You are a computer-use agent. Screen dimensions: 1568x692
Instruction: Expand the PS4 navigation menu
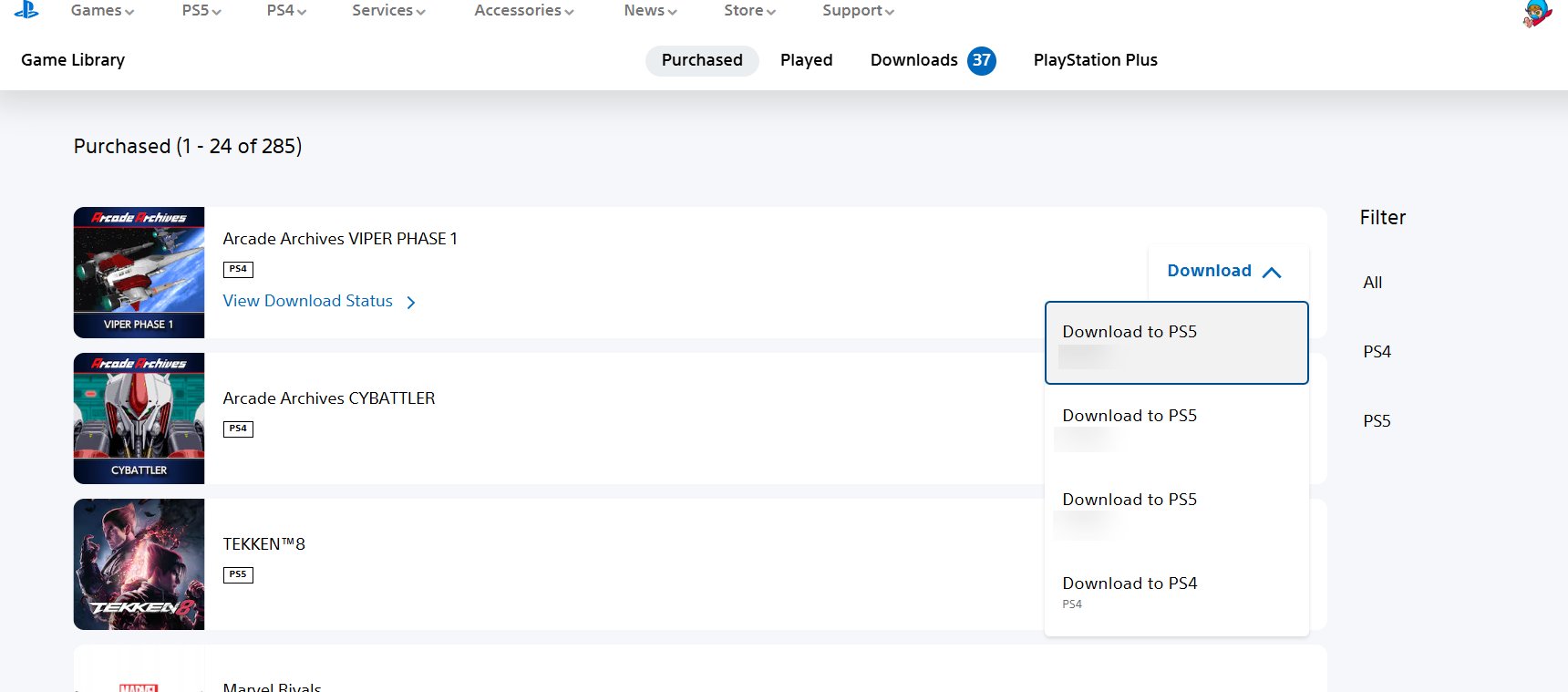[x=286, y=11]
